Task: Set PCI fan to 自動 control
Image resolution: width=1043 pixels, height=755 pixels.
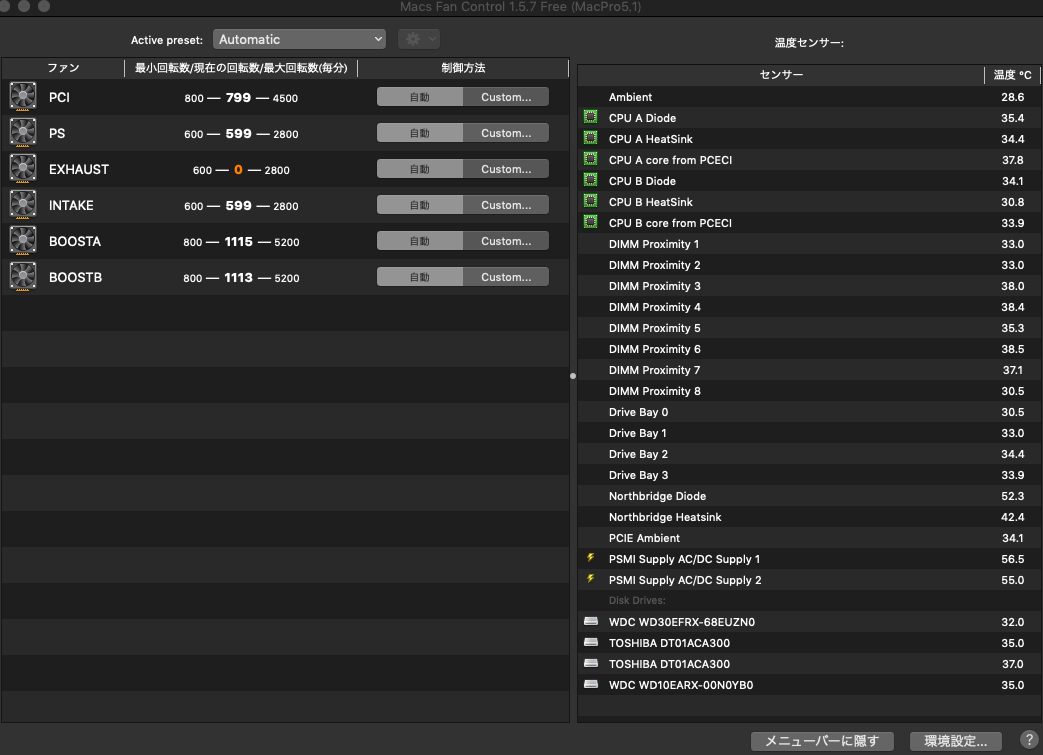Action: click(x=420, y=97)
